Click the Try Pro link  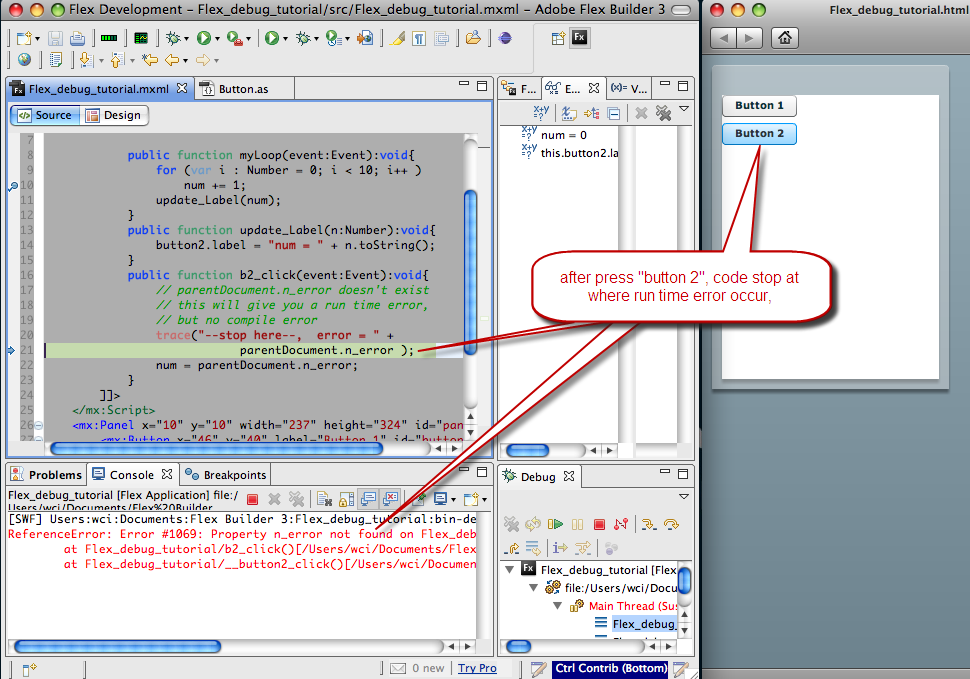pyautogui.click(x=477, y=668)
